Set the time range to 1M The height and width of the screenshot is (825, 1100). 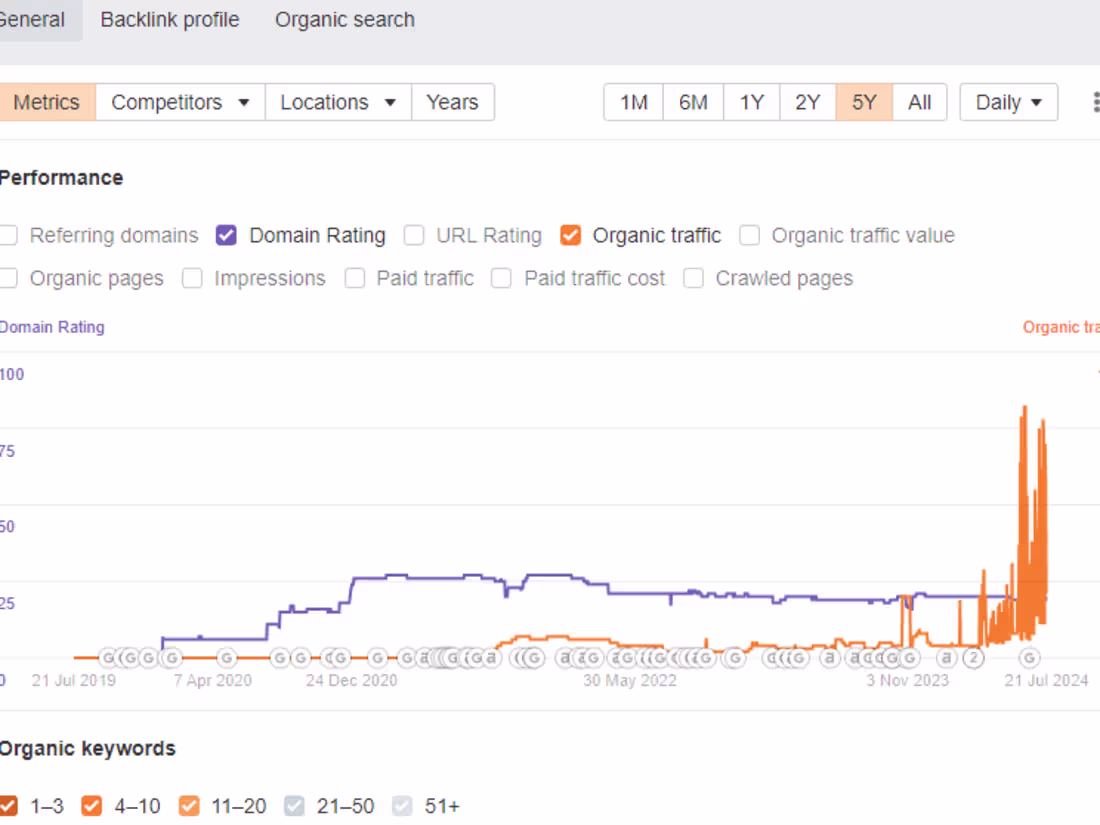coord(633,102)
